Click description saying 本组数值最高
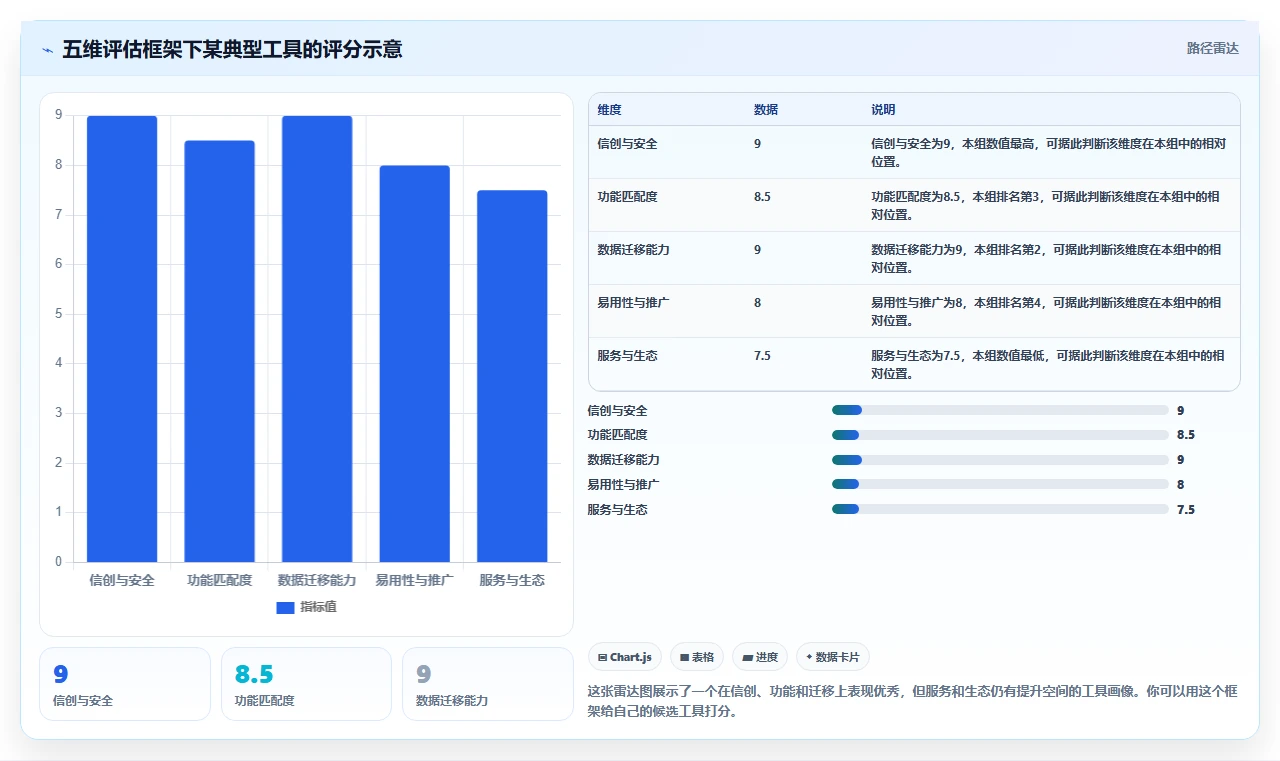 point(1048,152)
